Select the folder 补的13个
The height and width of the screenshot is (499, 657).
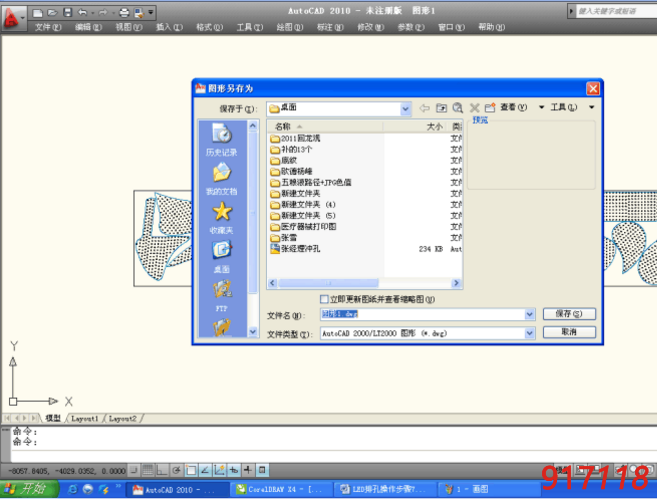[292, 150]
